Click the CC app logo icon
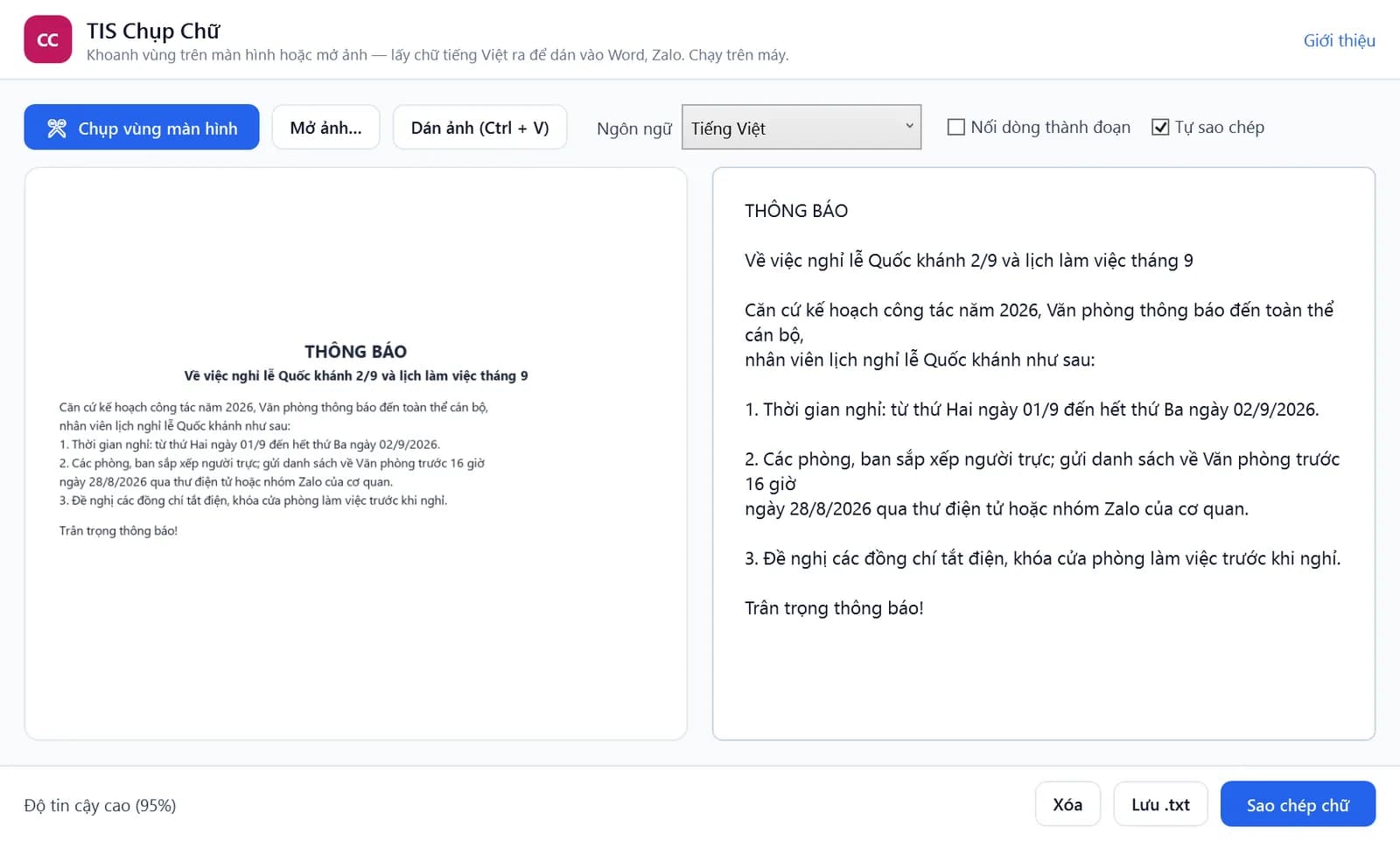The image size is (1400, 841). tap(47, 39)
